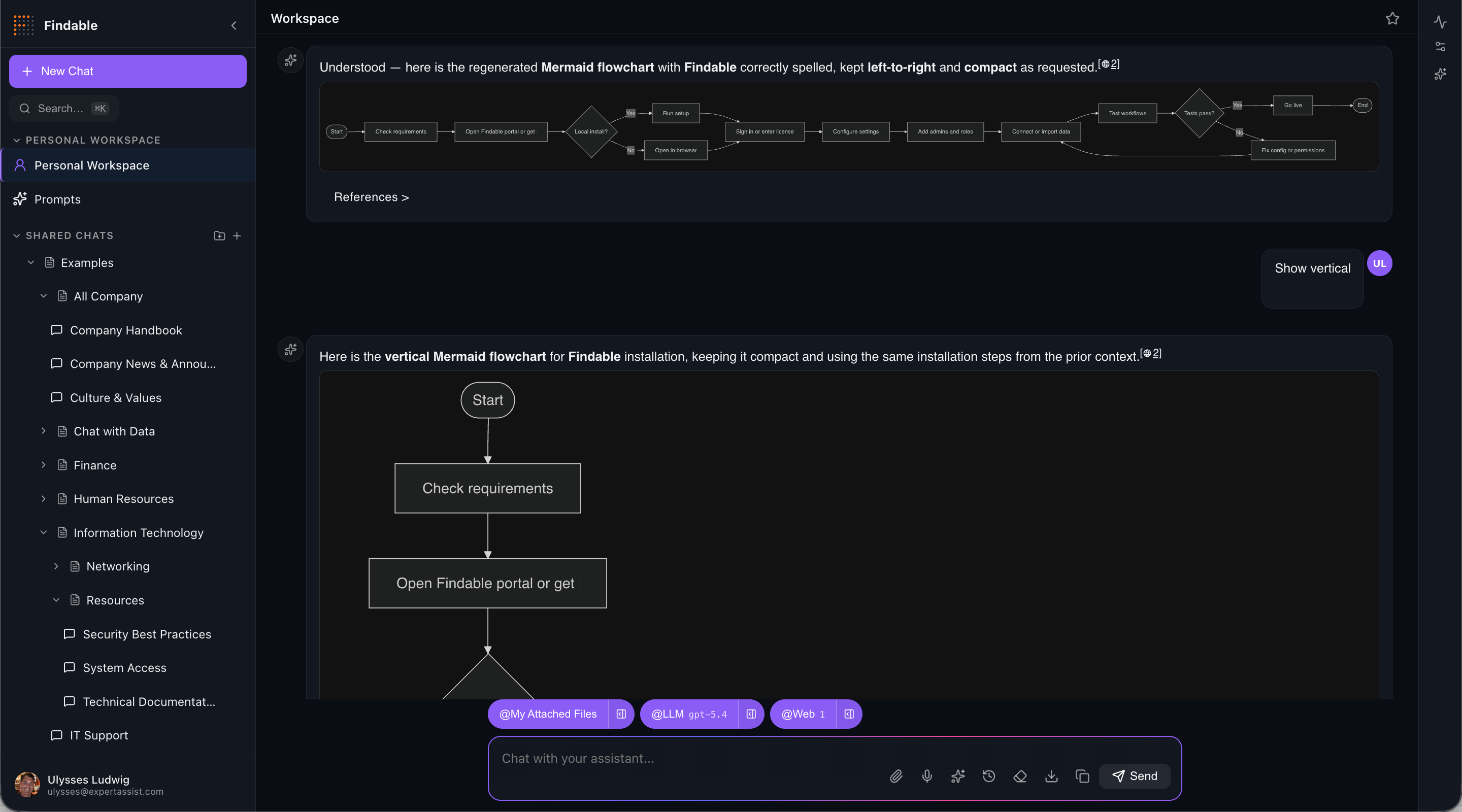Click assistant sparkle avatar on vertical flowchart reply
The image size is (1462, 812).
click(x=290, y=350)
